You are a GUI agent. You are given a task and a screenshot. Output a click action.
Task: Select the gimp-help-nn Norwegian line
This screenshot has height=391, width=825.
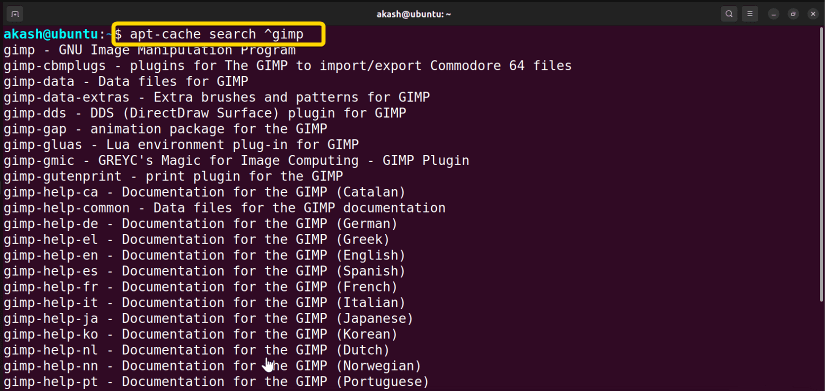213,366
